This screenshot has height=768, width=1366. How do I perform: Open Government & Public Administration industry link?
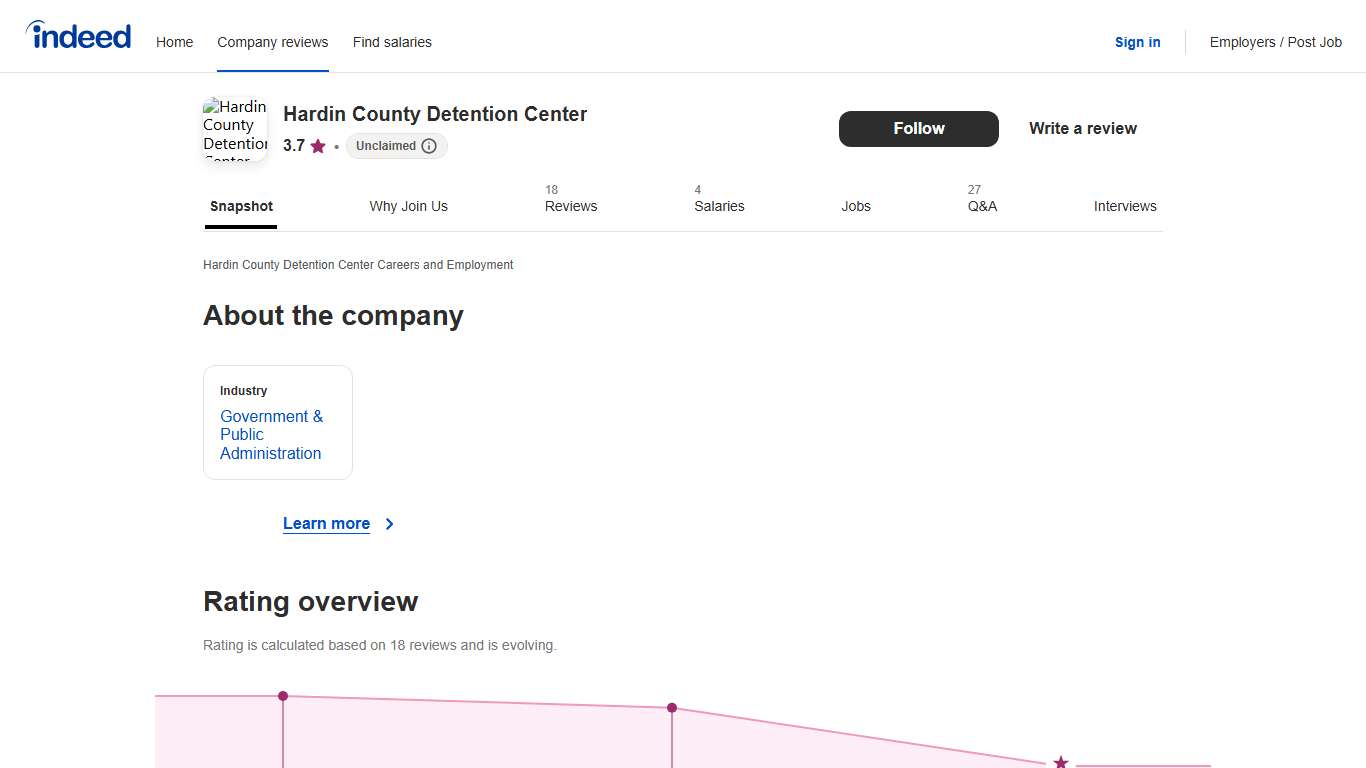point(271,435)
